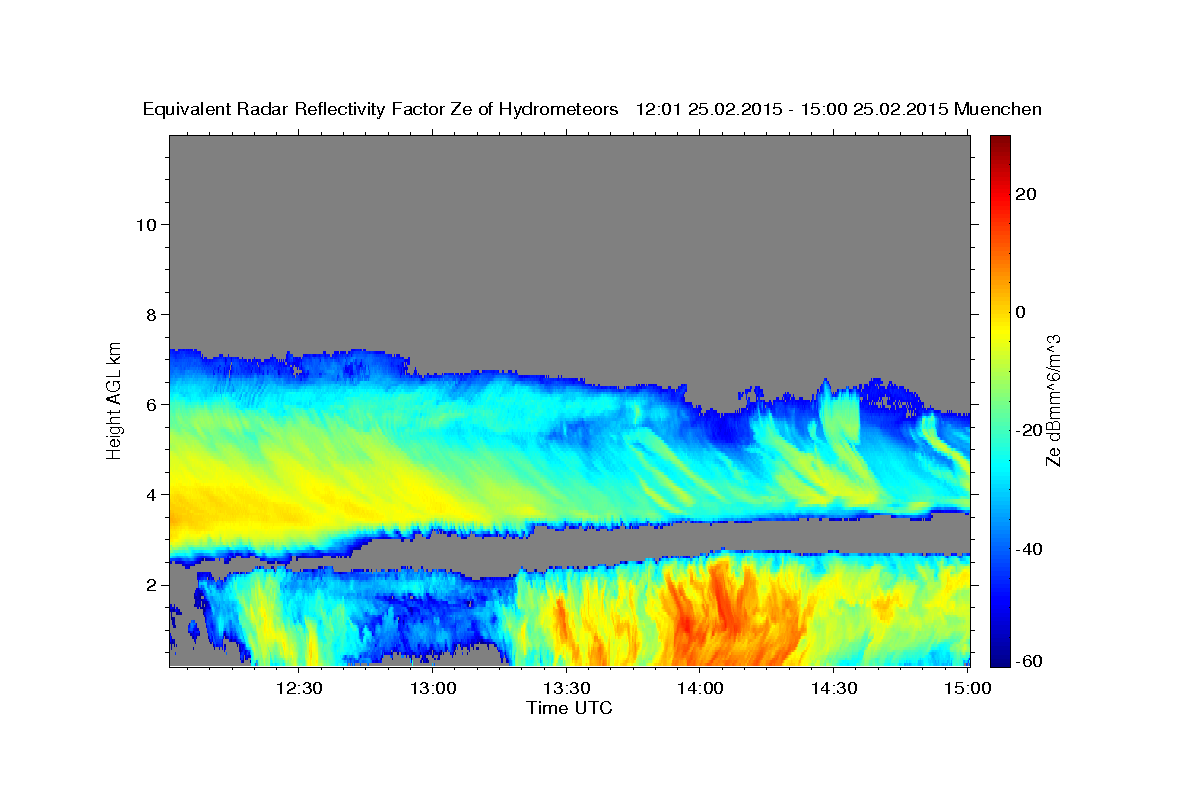The height and width of the screenshot is (800, 1200).
Task: Click the 'Ze dBmm^6/m^3' colorbar label
Action: 1052,399
